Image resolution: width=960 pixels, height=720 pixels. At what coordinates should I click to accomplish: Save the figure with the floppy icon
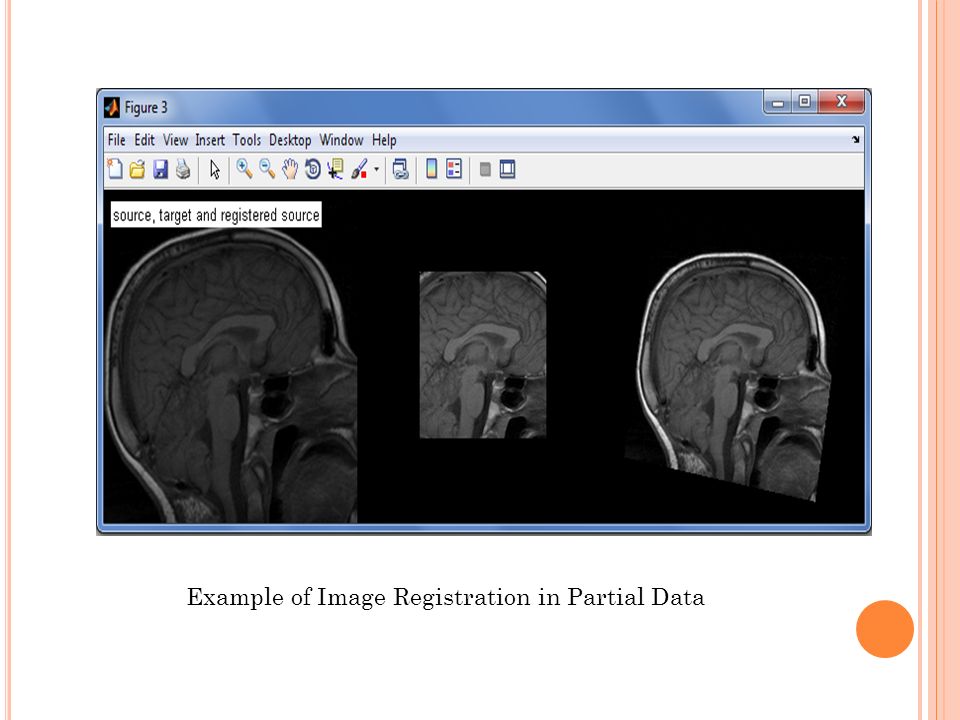tap(160, 169)
